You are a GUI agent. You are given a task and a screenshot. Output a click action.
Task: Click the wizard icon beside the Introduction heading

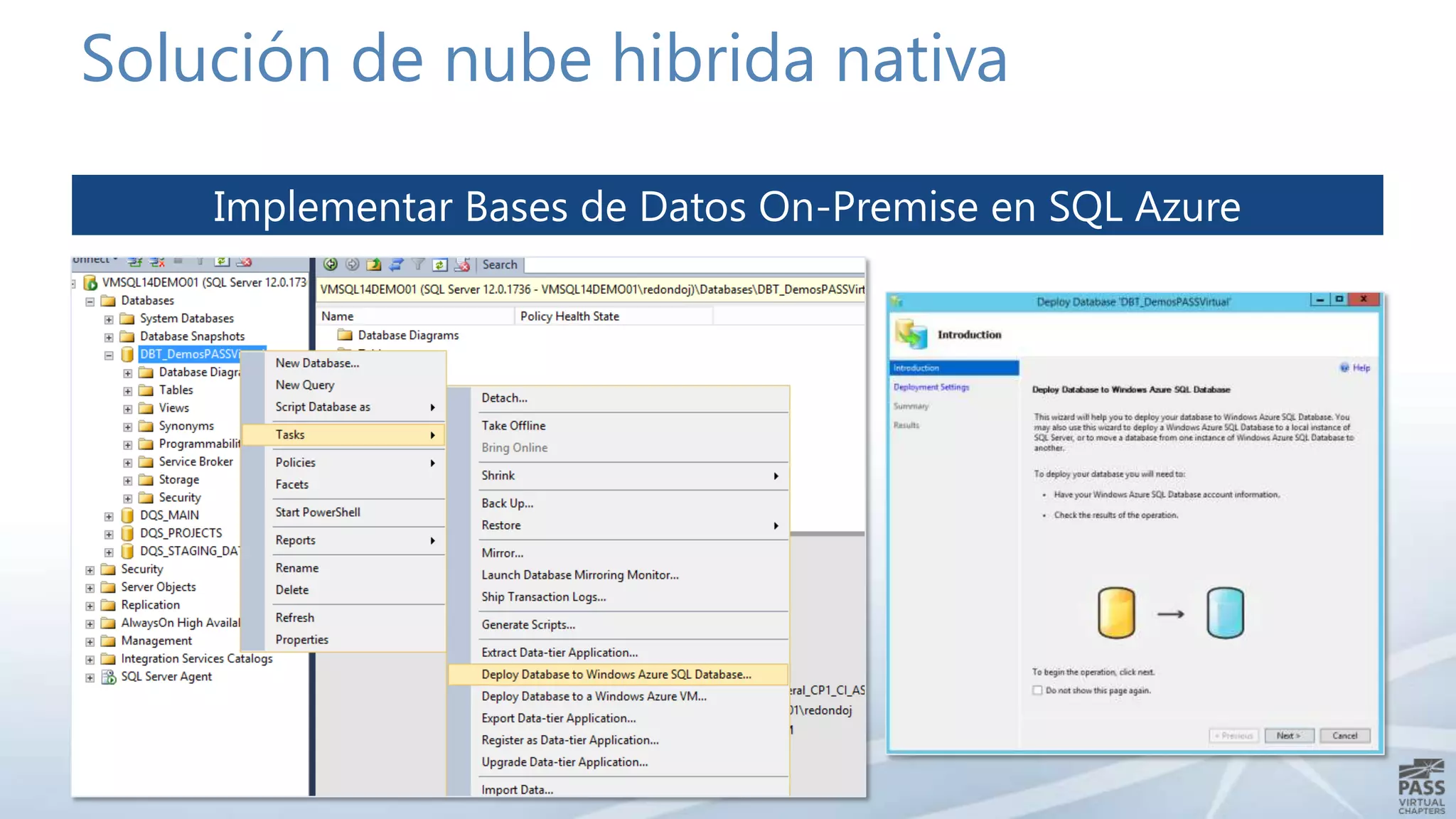point(911,334)
